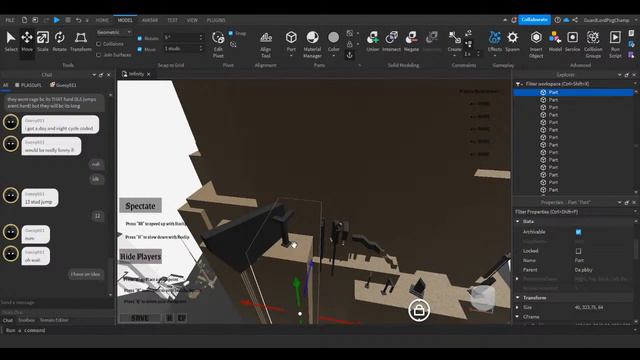Toggle the pivot Snap checkbox

point(231,33)
